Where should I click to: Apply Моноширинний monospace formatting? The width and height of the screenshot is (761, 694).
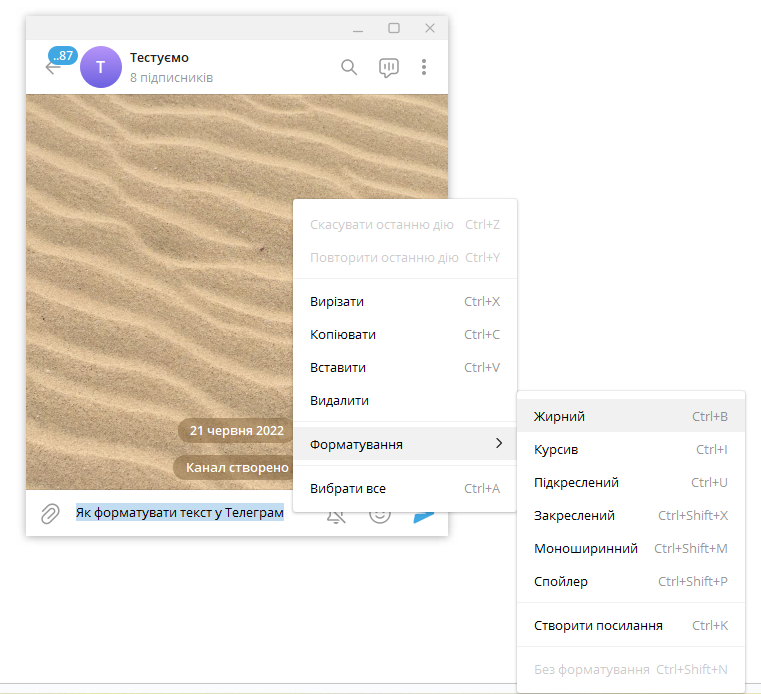630,548
